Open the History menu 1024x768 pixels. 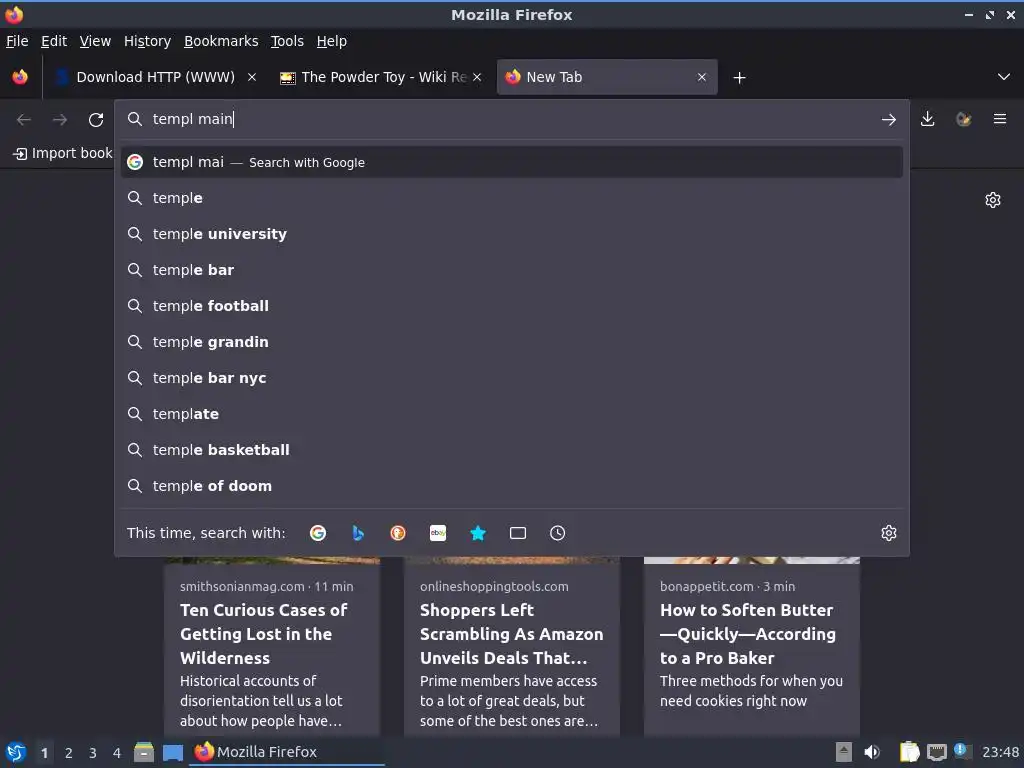tap(148, 41)
